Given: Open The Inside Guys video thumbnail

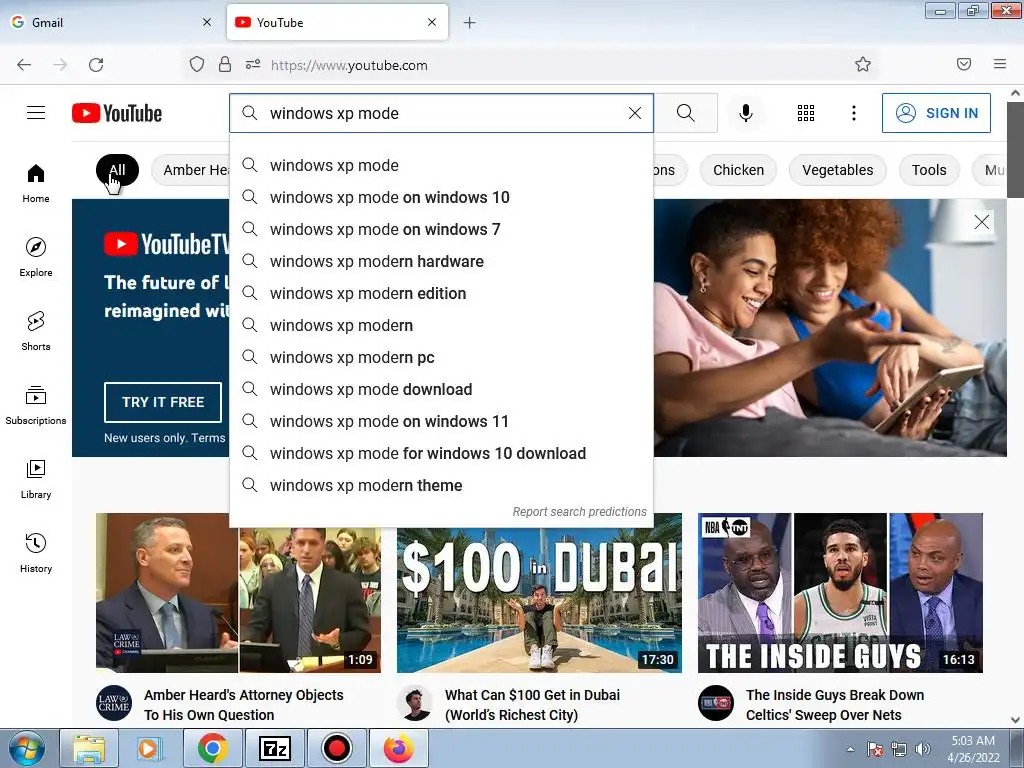Looking at the screenshot, I should 840,593.
